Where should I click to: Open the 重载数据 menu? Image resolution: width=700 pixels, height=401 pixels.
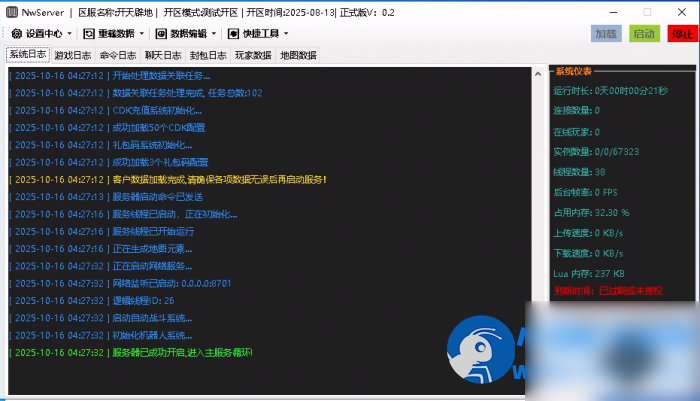(x=114, y=33)
